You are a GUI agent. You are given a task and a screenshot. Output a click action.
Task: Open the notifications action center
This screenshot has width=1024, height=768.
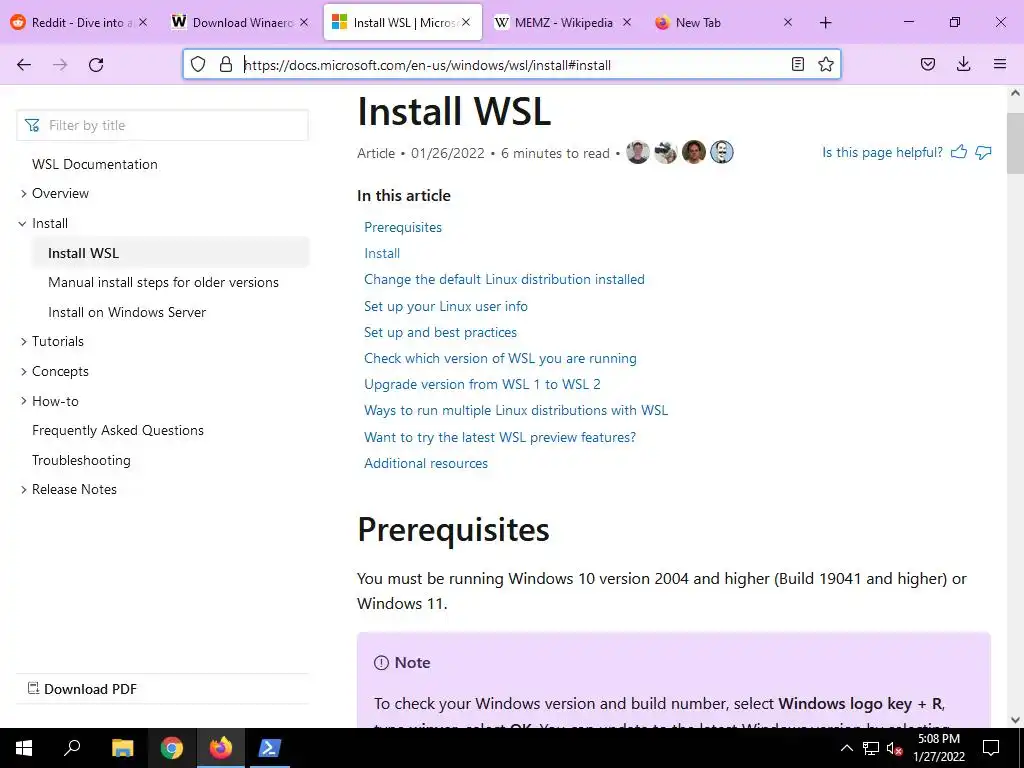click(991, 748)
